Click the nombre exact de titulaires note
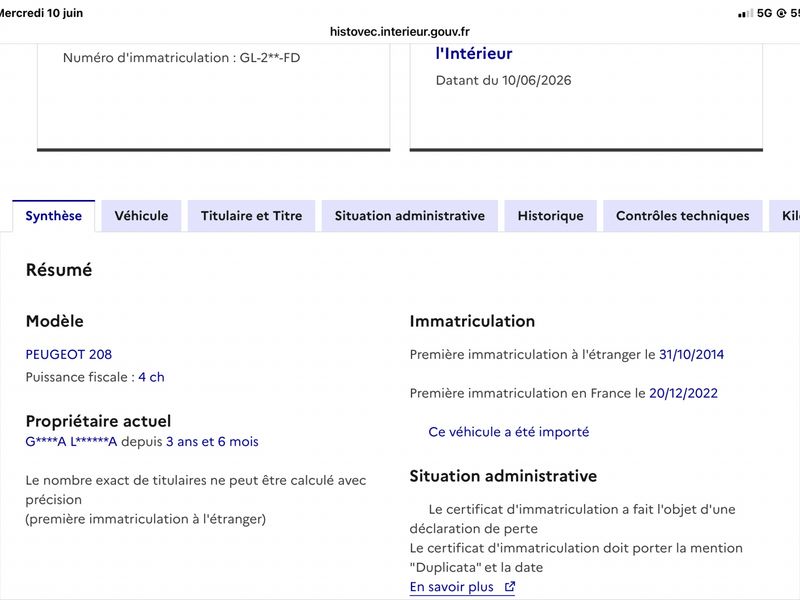800x600 pixels. pyautogui.click(x=196, y=500)
